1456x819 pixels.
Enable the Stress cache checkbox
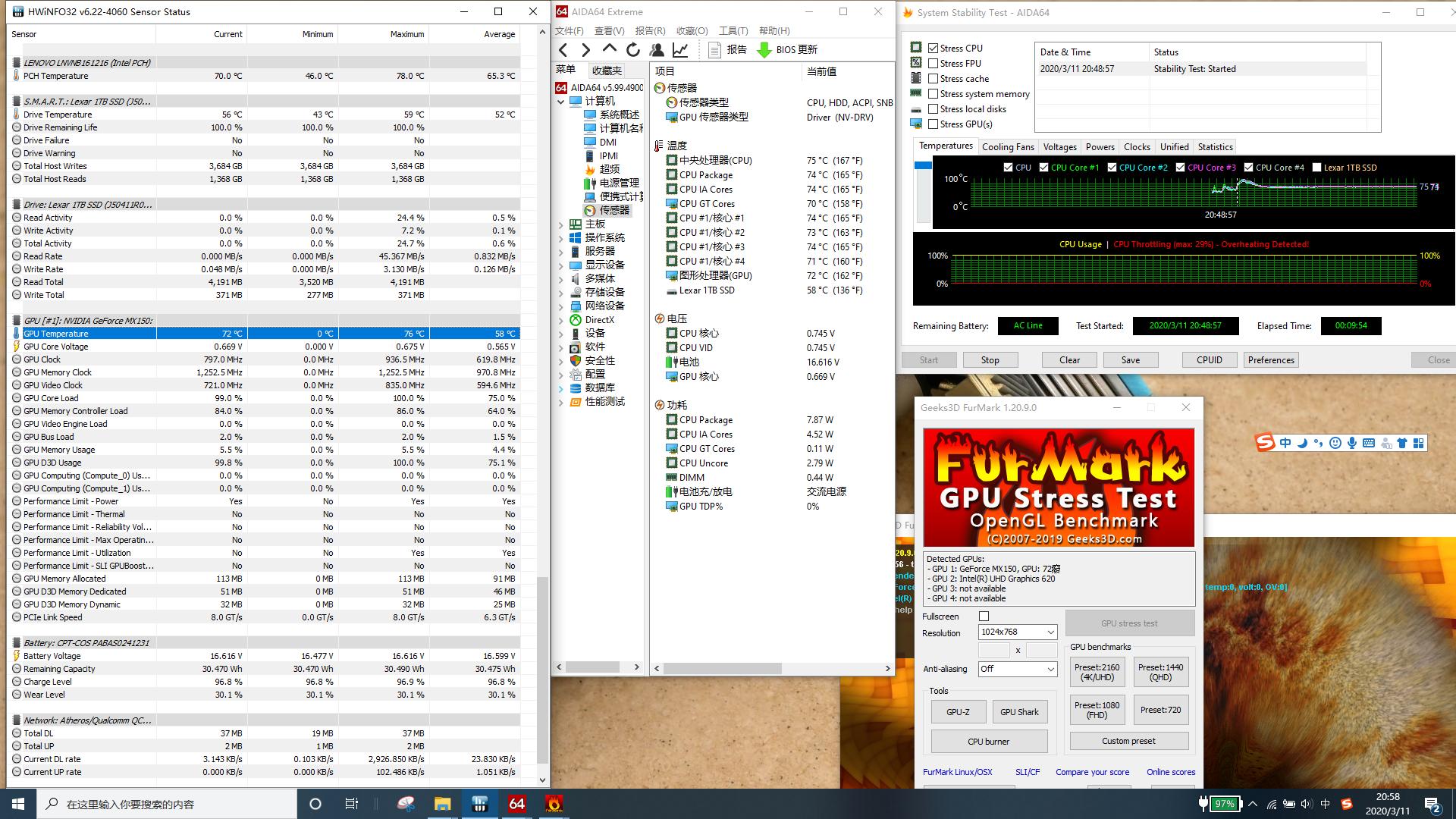coord(934,78)
